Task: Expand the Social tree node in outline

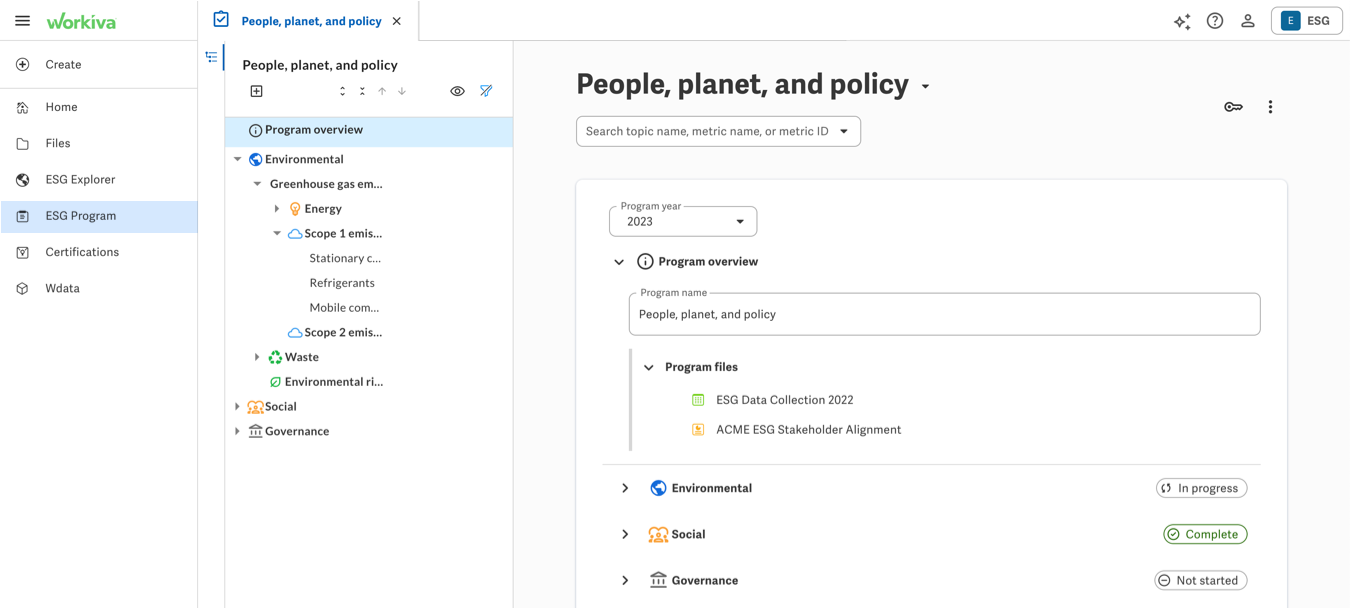Action: (x=237, y=406)
